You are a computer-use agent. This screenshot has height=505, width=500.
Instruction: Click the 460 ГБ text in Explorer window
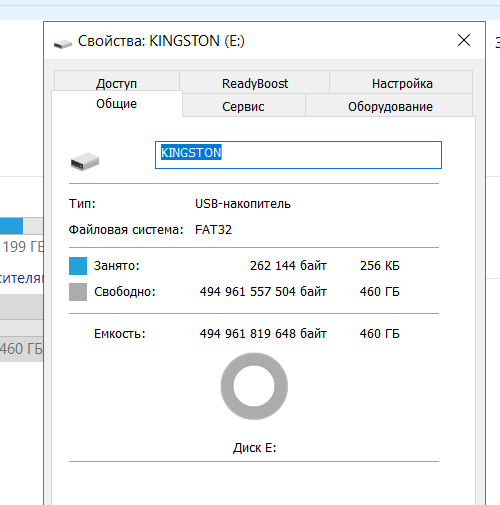(x=21, y=349)
